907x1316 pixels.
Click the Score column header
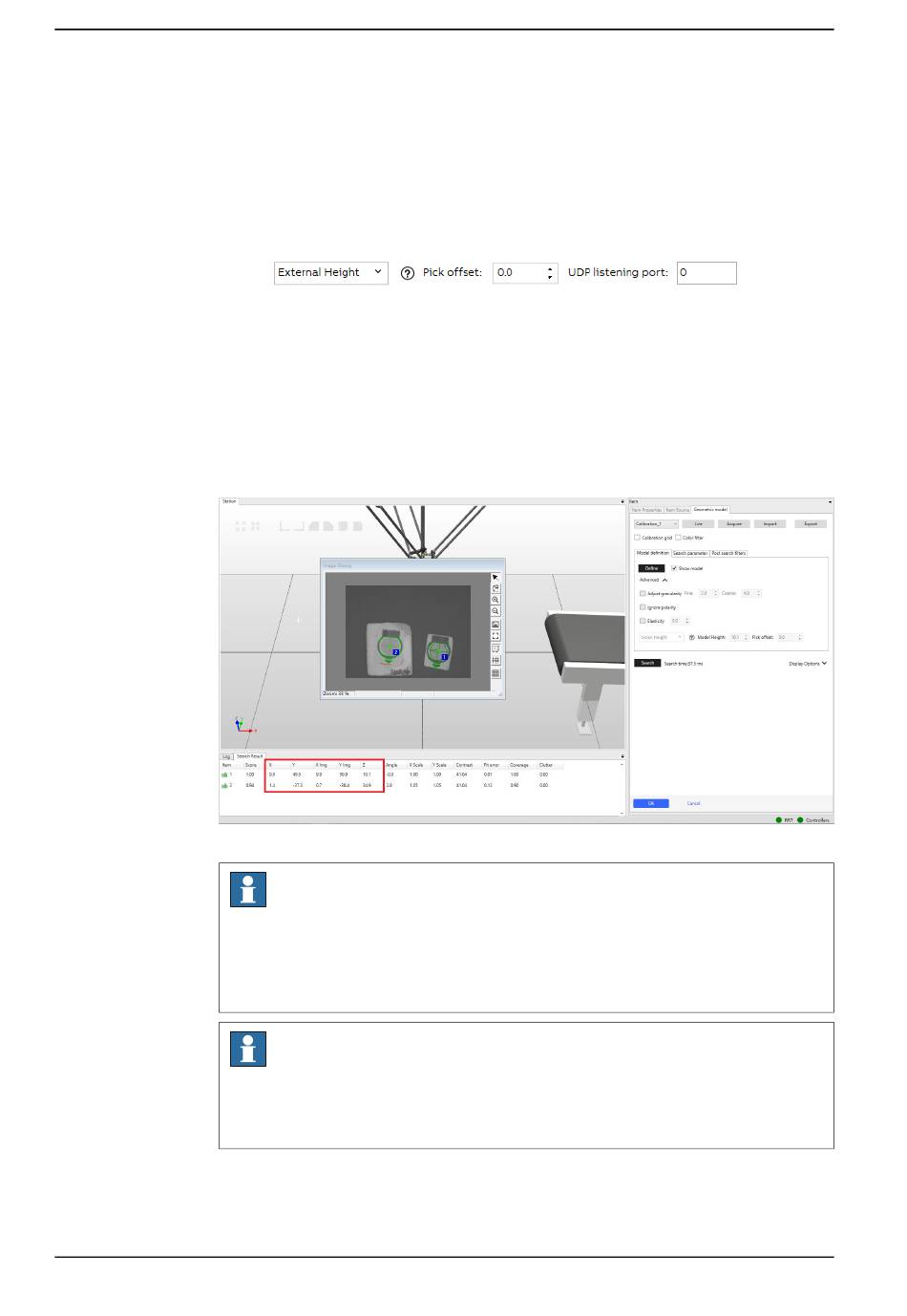tap(251, 765)
